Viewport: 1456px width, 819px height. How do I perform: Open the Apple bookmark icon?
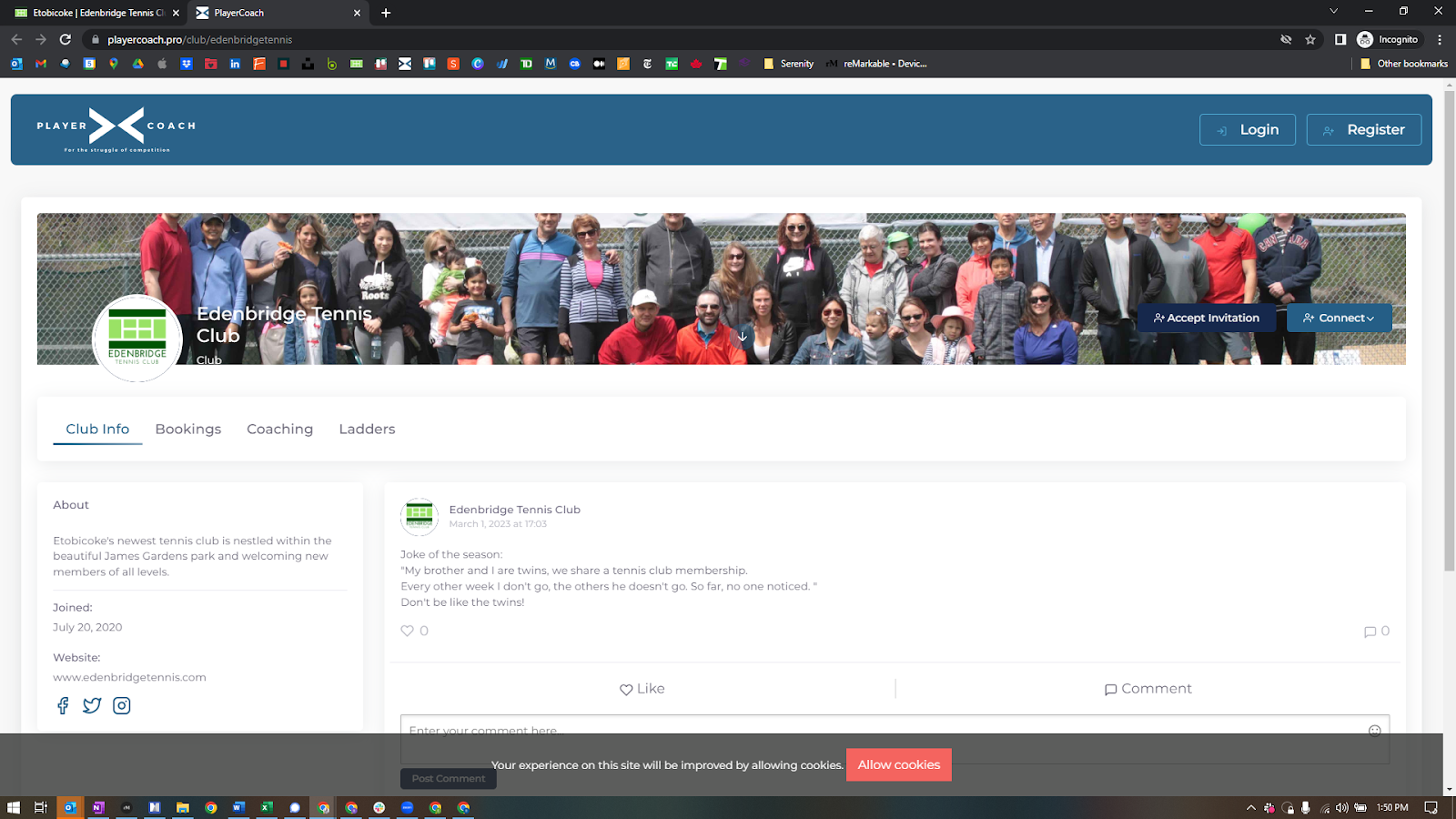(162, 64)
